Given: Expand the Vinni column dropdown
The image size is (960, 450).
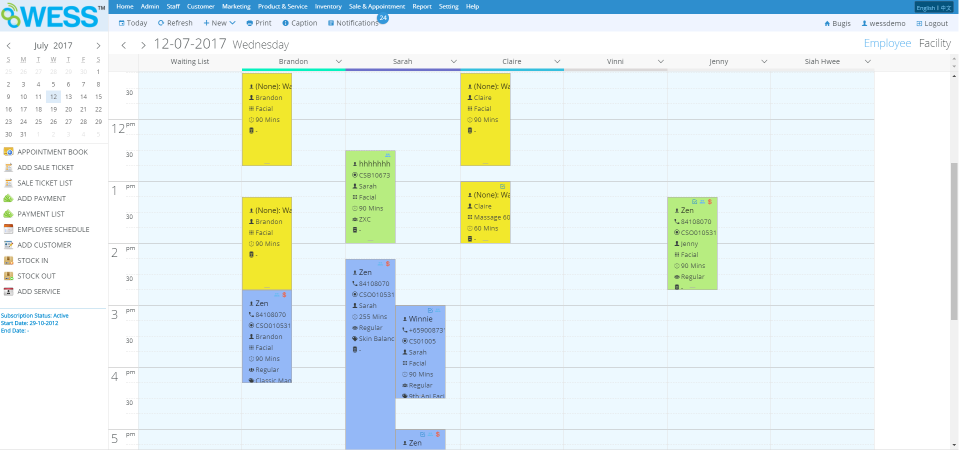Looking at the screenshot, I should pyautogui.click(x=661, y=62).
